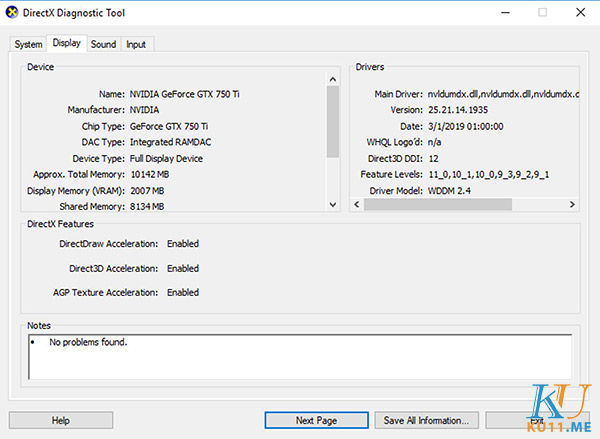Maximize the DirectX Diagnostic Tool window

[x=543, y=13]
